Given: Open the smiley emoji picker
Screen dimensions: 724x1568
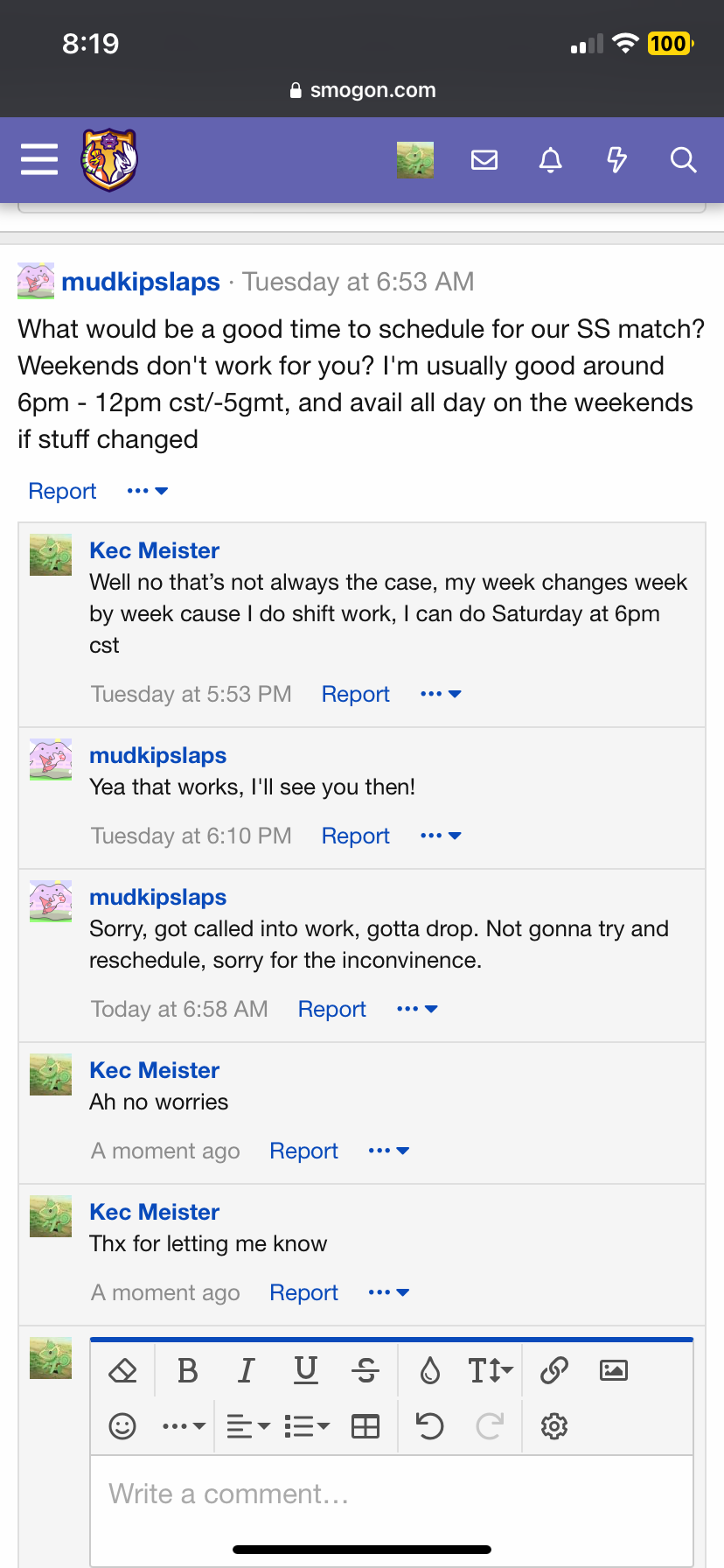Looking at the screenshot, I should point(122,1426).
